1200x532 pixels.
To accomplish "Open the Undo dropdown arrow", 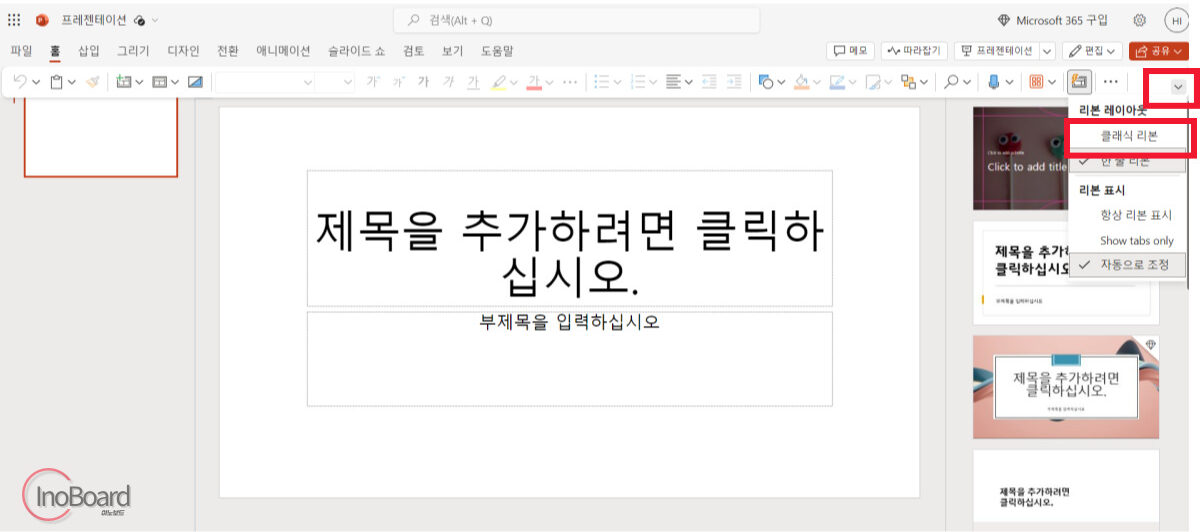I will 36,82.
